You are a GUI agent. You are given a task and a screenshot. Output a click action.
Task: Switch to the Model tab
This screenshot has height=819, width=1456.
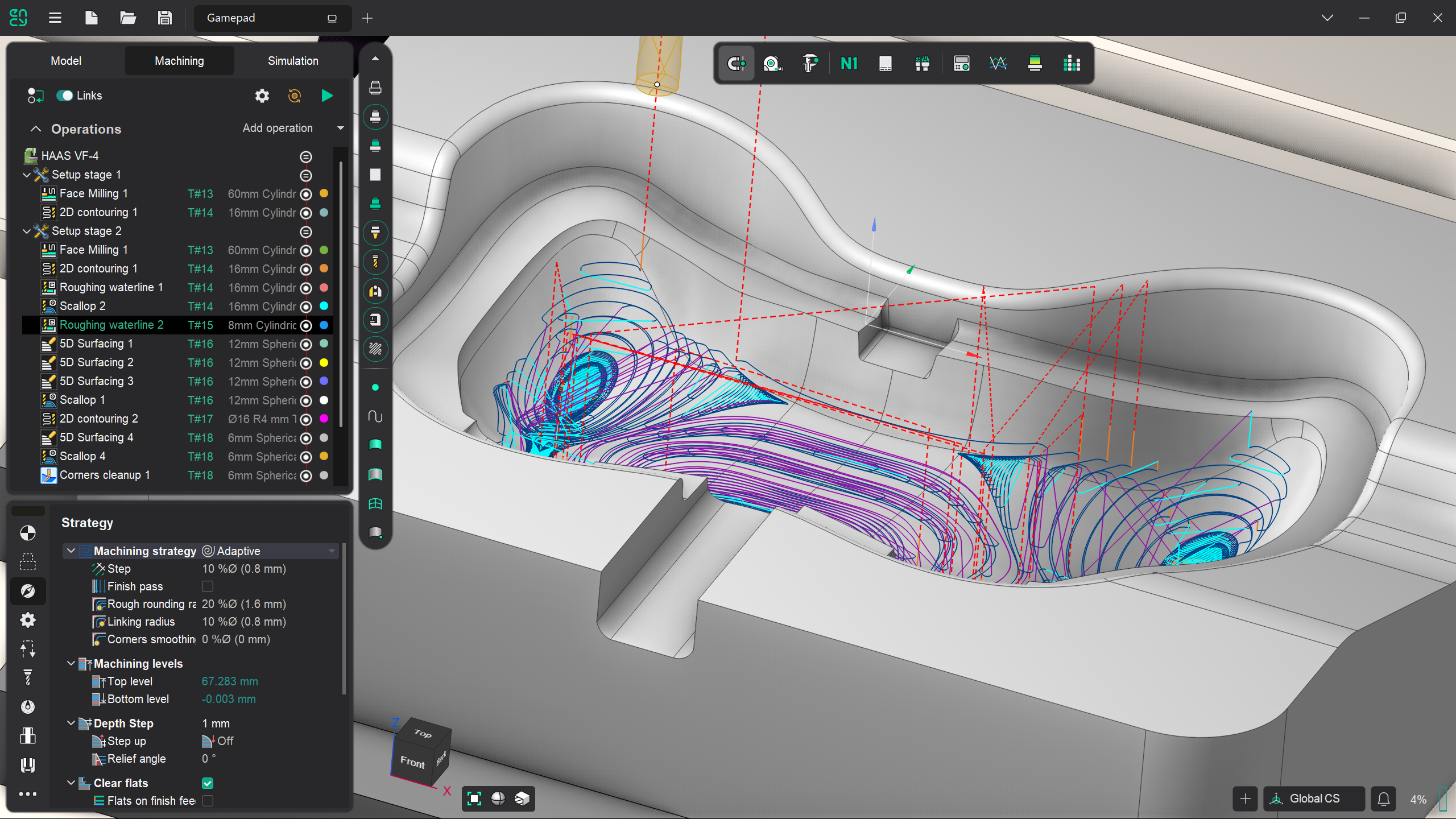(66, 61)
